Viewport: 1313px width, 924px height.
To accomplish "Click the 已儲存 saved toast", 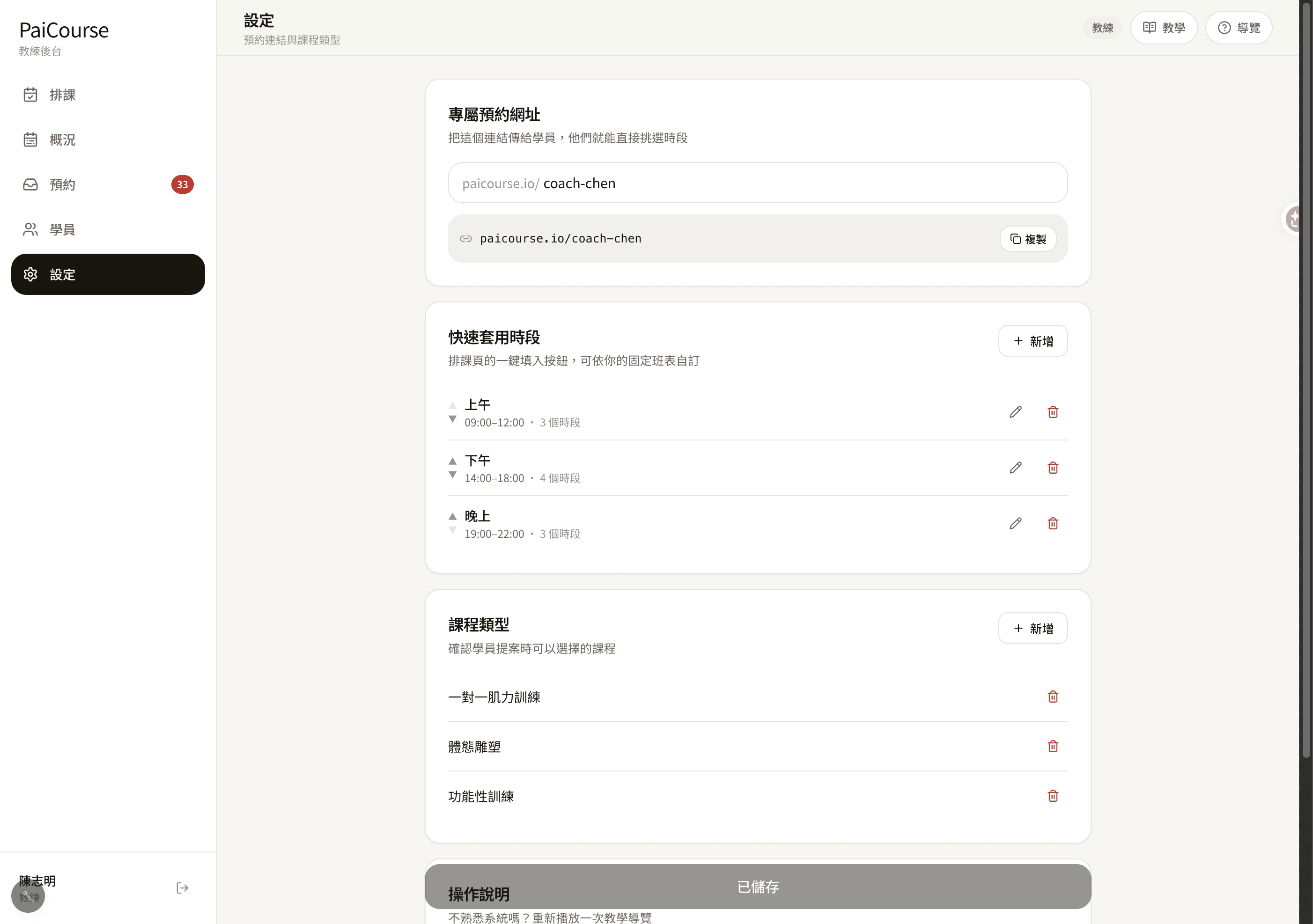I will pyautogui.click(x=758, y=886).
